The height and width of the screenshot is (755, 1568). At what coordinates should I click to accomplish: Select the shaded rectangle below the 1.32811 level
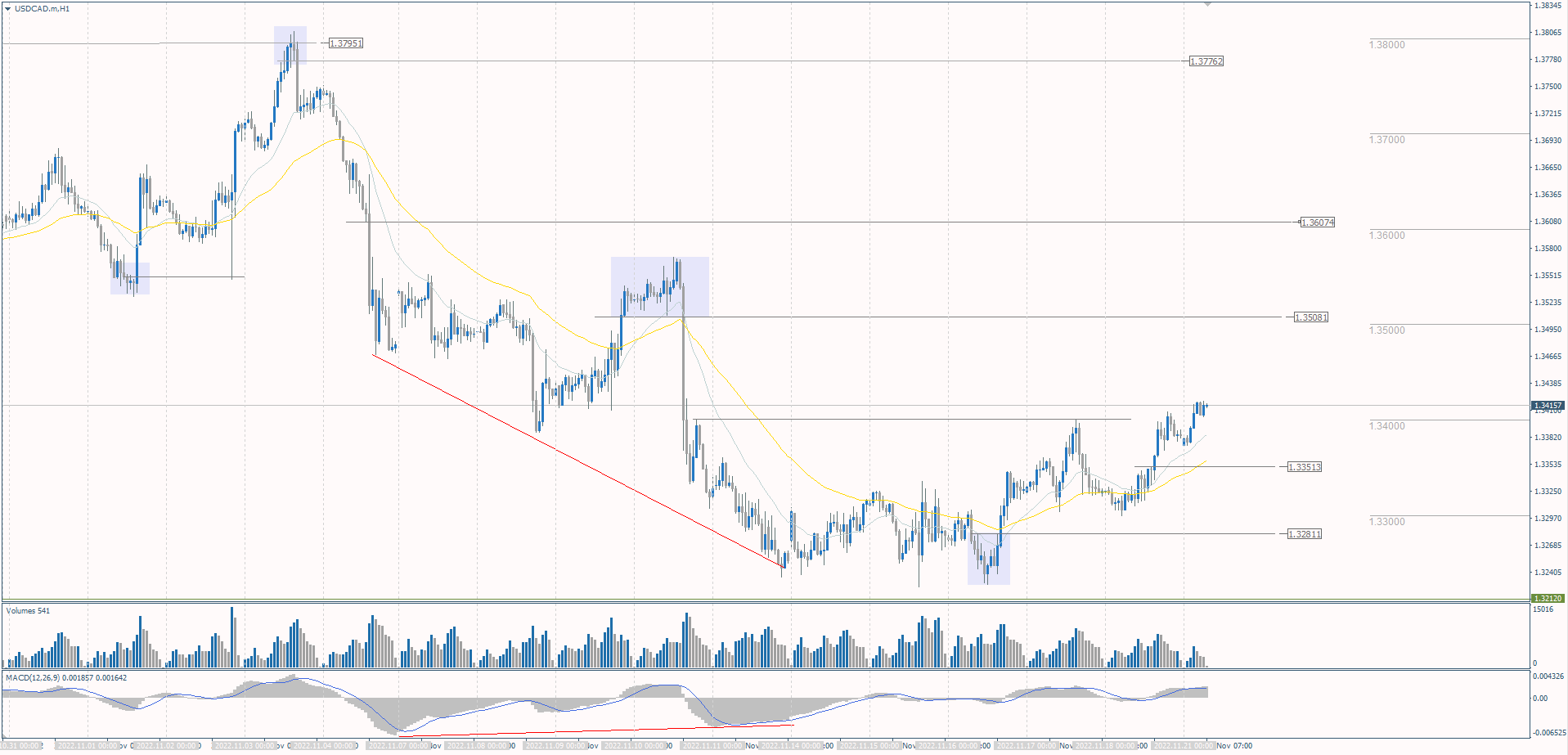pyautogui.click(x=989, y=559)
